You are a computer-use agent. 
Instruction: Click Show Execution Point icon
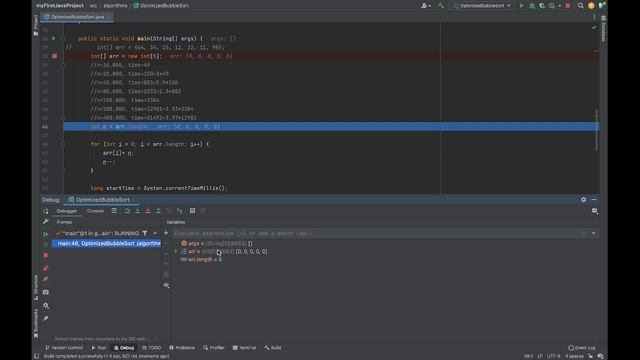(114, 211)
